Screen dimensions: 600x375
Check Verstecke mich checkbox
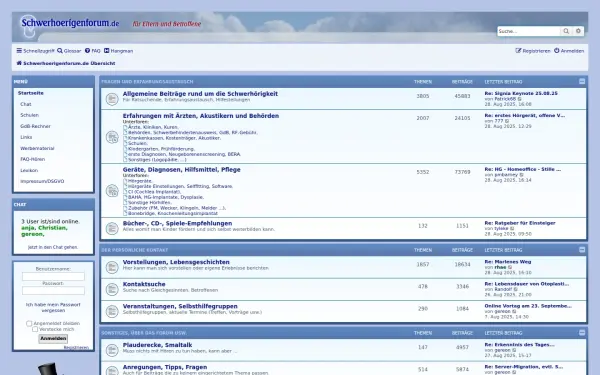pos(35,329)
